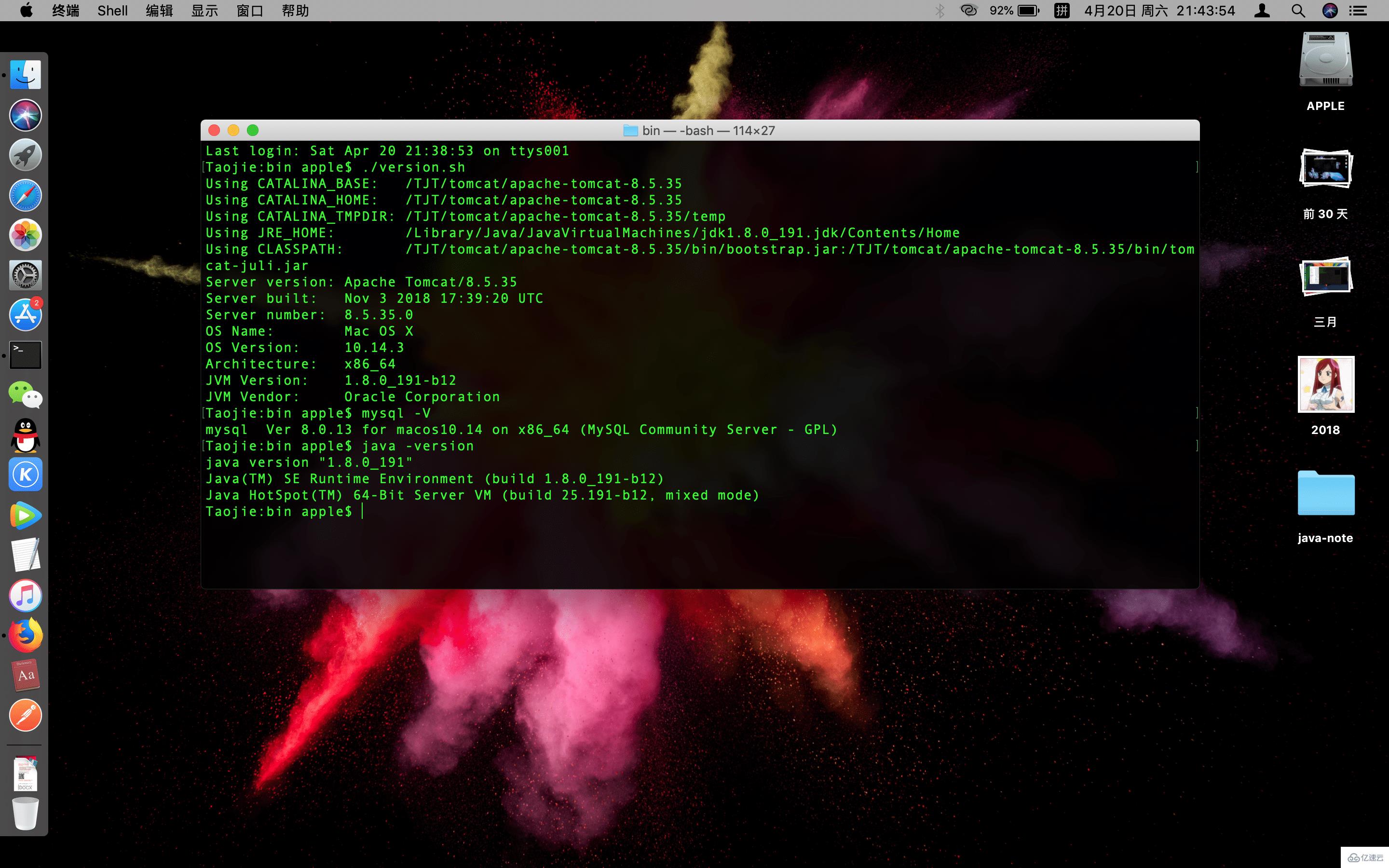Image resolution: width=1389 pixels, height=868 pixels.
Task: Select the 2018 image on desktop
Action: click(1326, 396)
